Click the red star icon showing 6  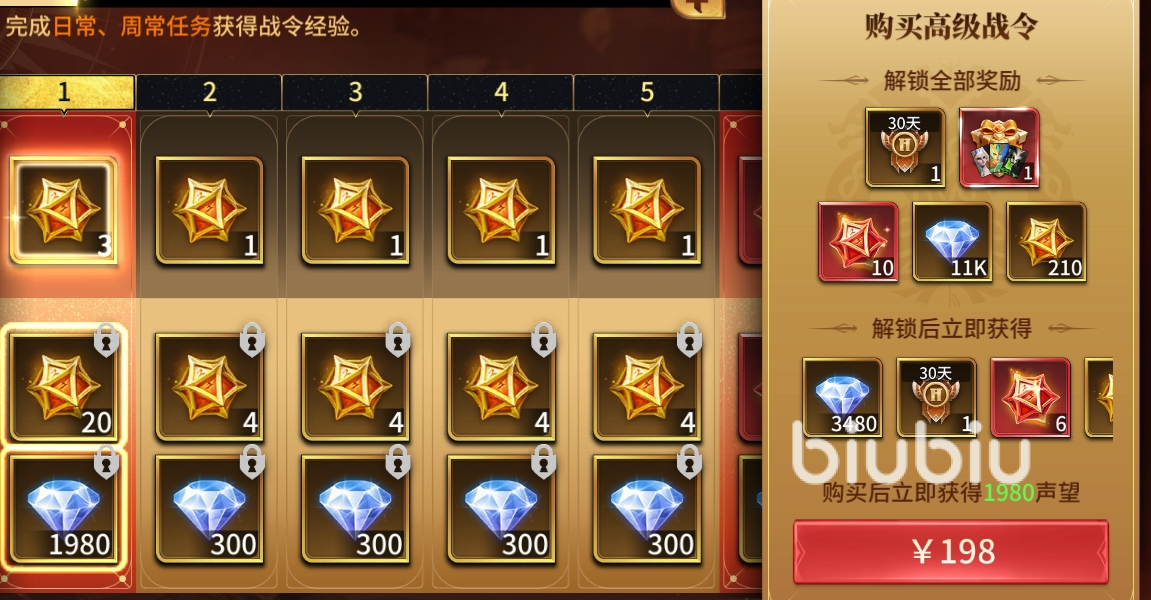coord(1030,397)
